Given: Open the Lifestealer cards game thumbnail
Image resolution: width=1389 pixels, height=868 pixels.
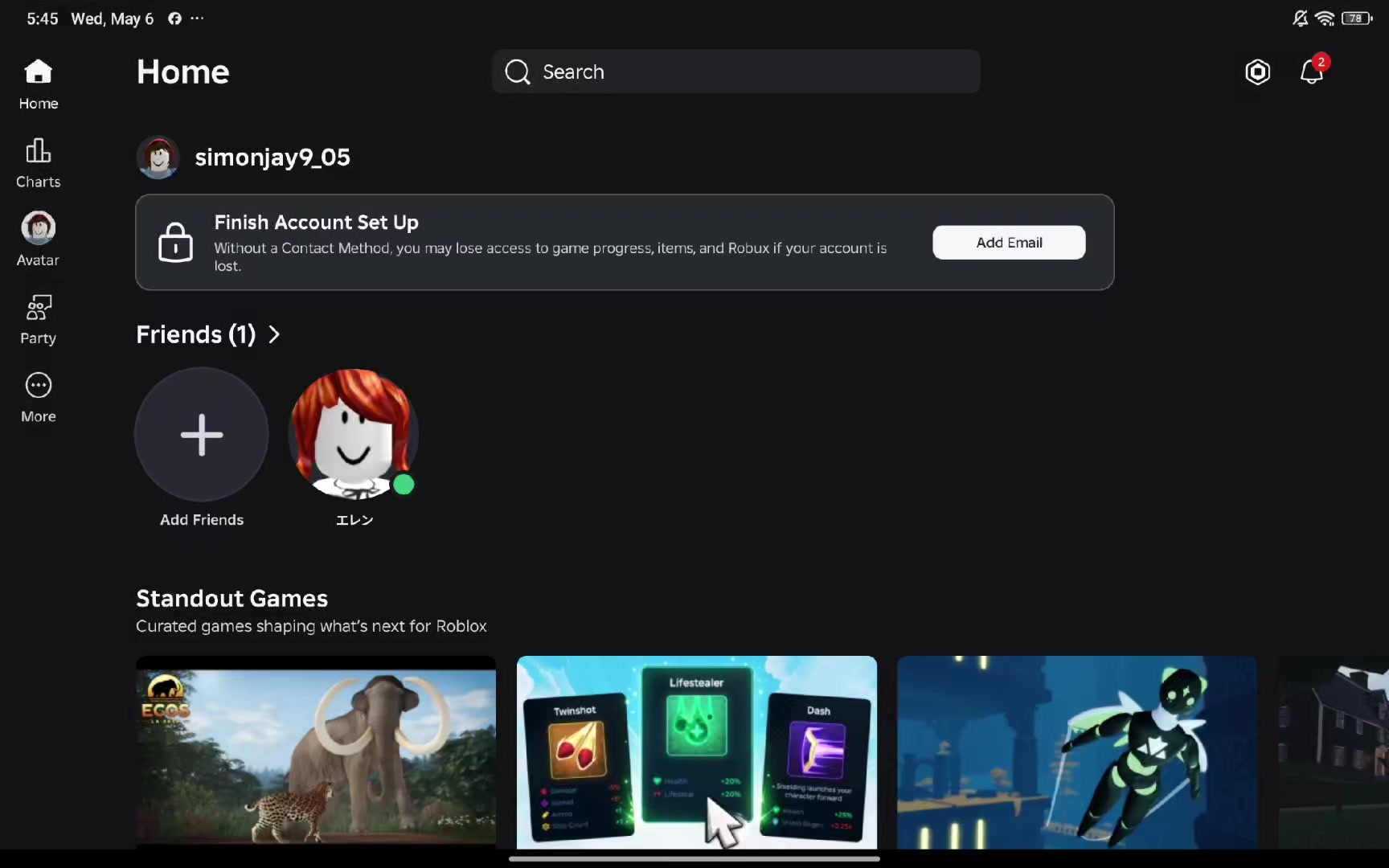Looking at the screenshot, I should click(x=697, y=752).
